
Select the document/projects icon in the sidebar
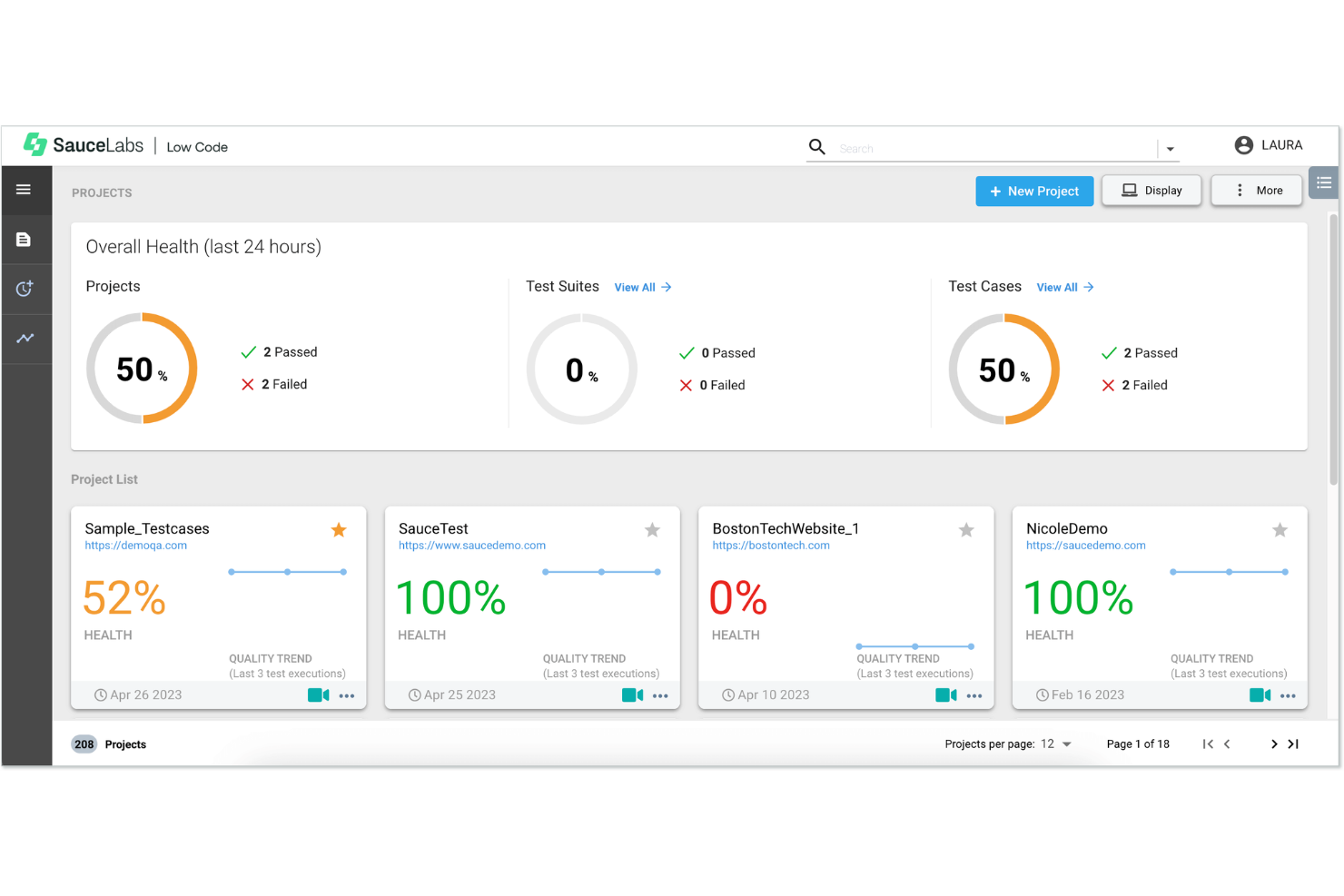(24, 239)
